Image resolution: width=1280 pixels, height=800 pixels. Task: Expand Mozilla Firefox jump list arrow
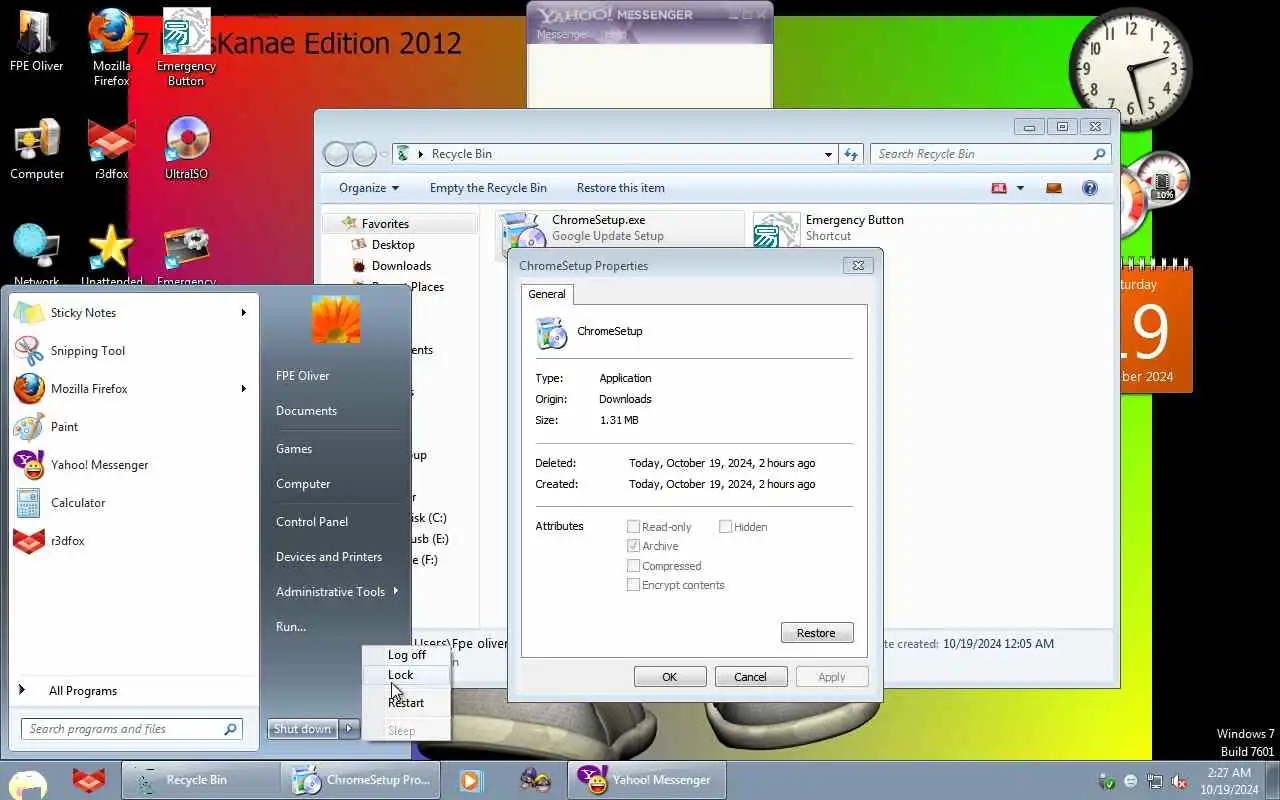[x=243, y=389]
